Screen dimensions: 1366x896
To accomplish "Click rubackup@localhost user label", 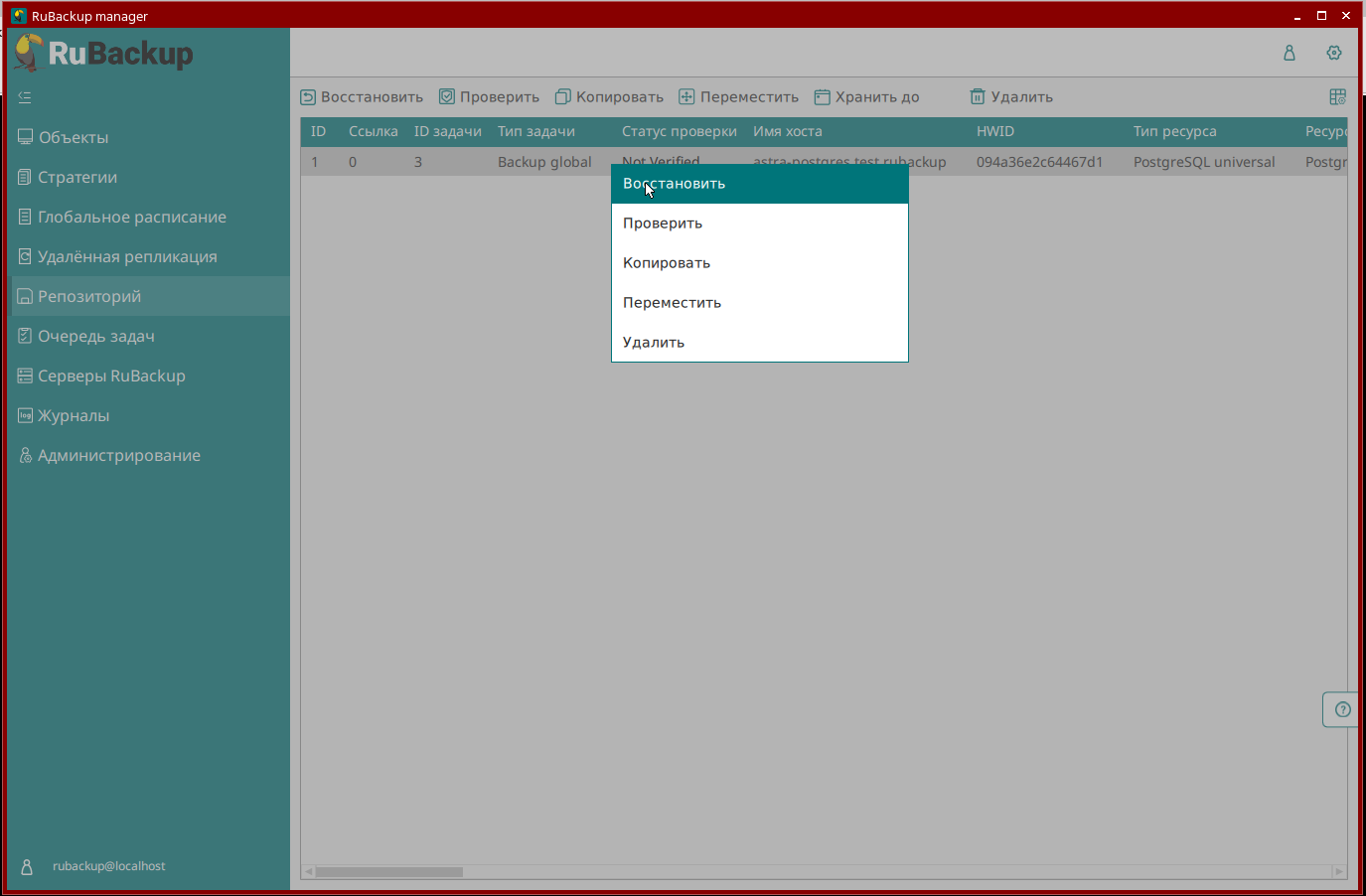I will coord(109,866).
